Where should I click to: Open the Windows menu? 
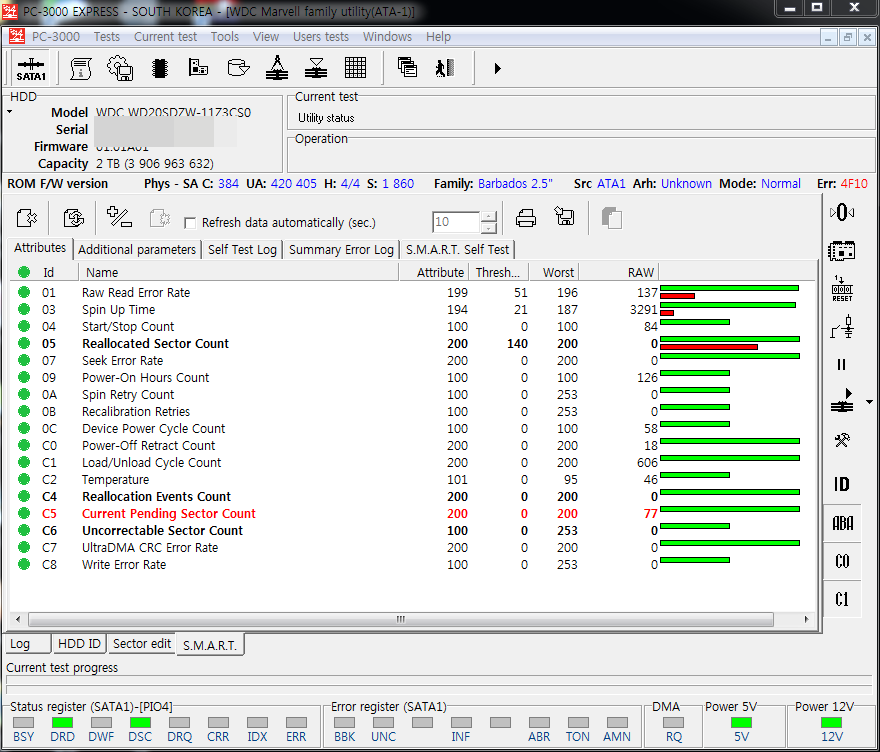[387, 36]
